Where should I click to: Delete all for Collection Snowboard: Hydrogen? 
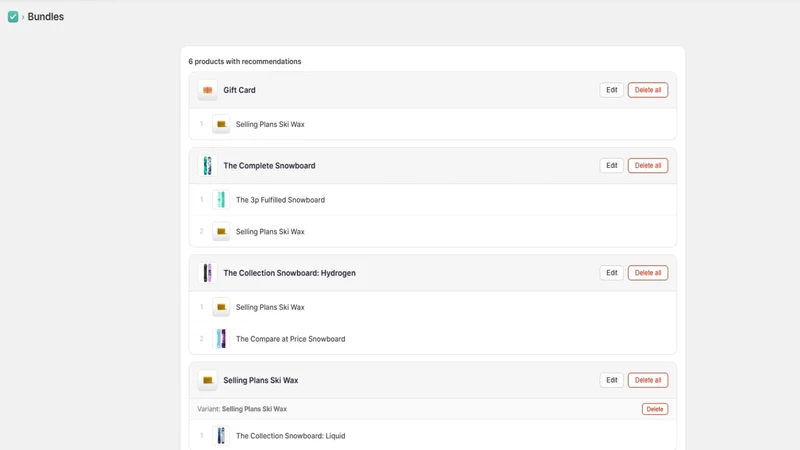tap(647, 273)
